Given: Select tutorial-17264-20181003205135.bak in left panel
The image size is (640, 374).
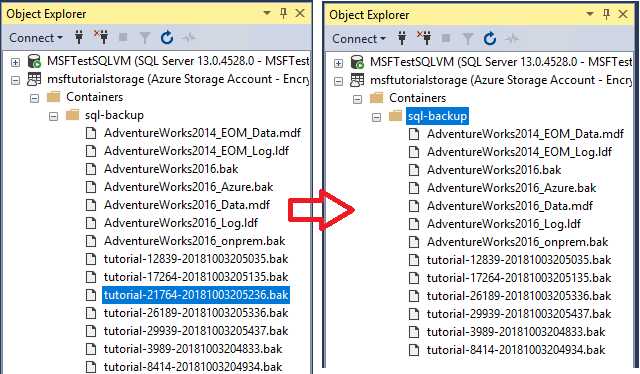Looking at the screenshot, I should point(196,277).
